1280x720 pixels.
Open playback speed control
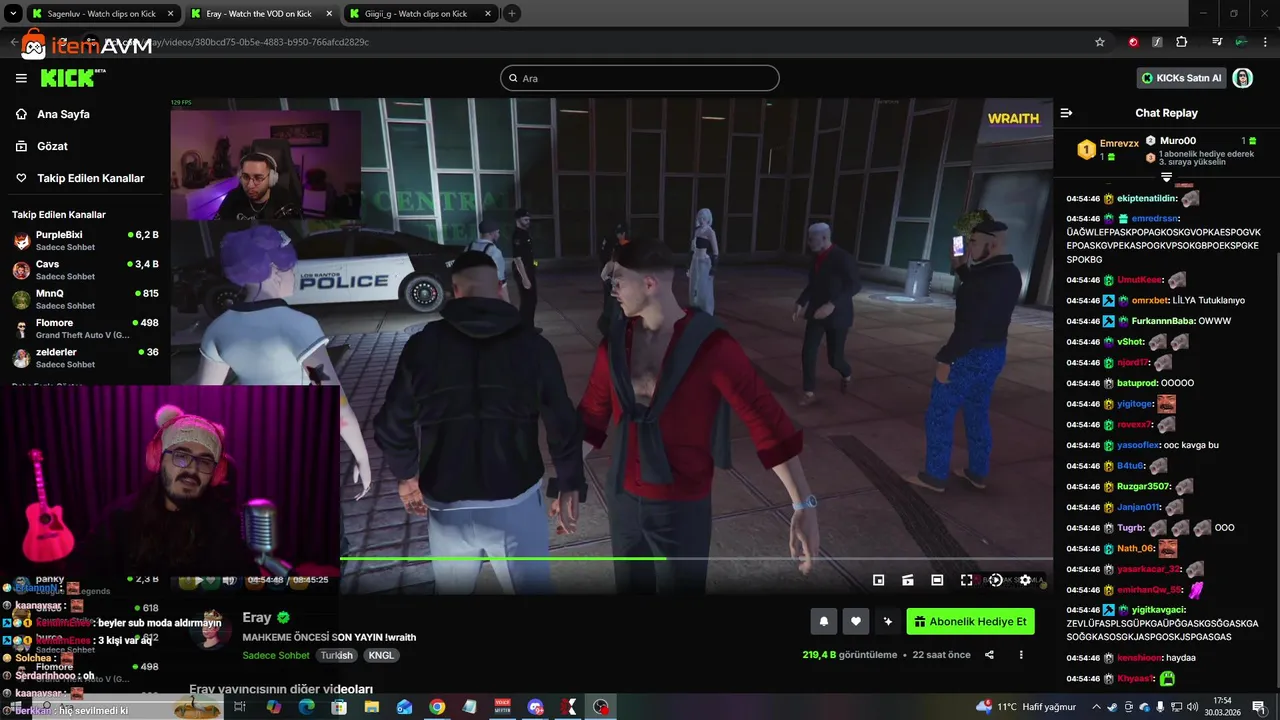click(995, 580)
